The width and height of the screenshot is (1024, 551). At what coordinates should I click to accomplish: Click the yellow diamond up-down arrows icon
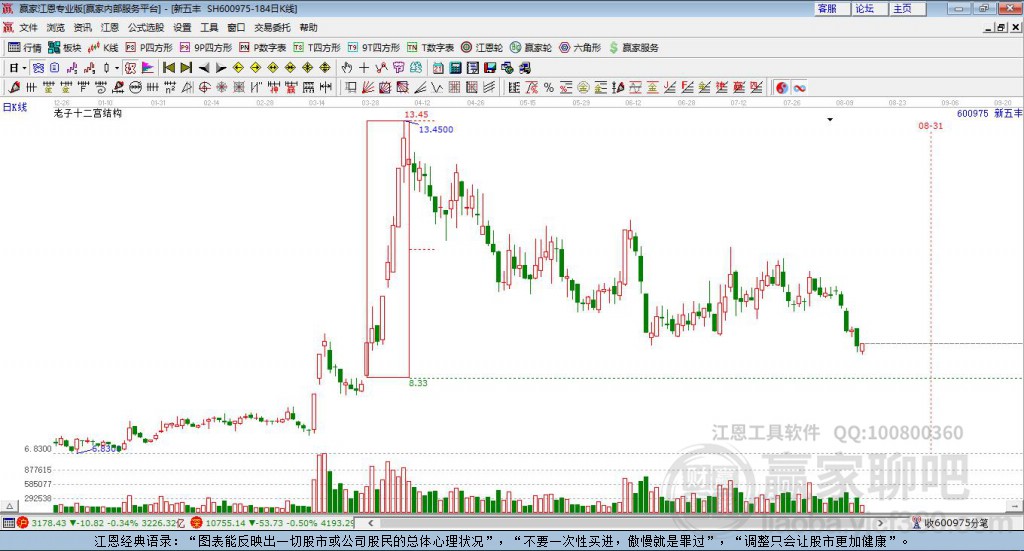(325, 68)
